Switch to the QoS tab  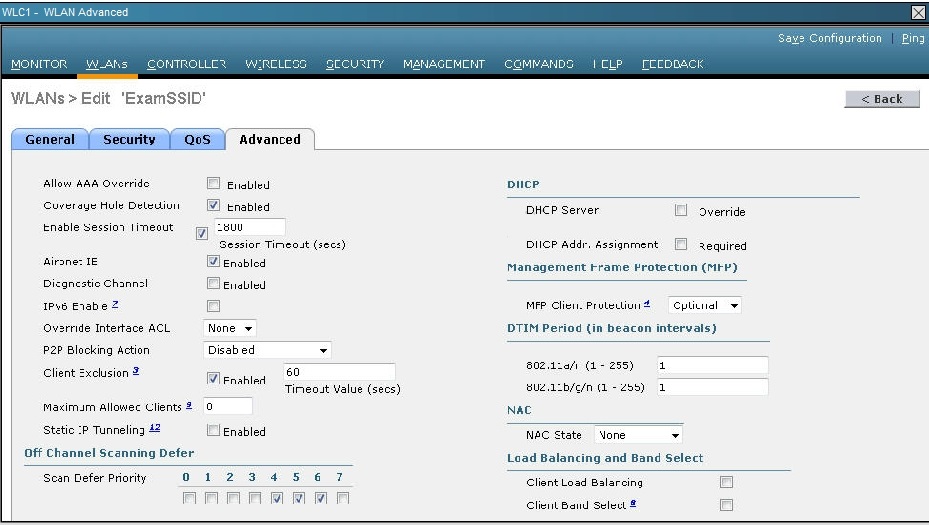[197, 140]
